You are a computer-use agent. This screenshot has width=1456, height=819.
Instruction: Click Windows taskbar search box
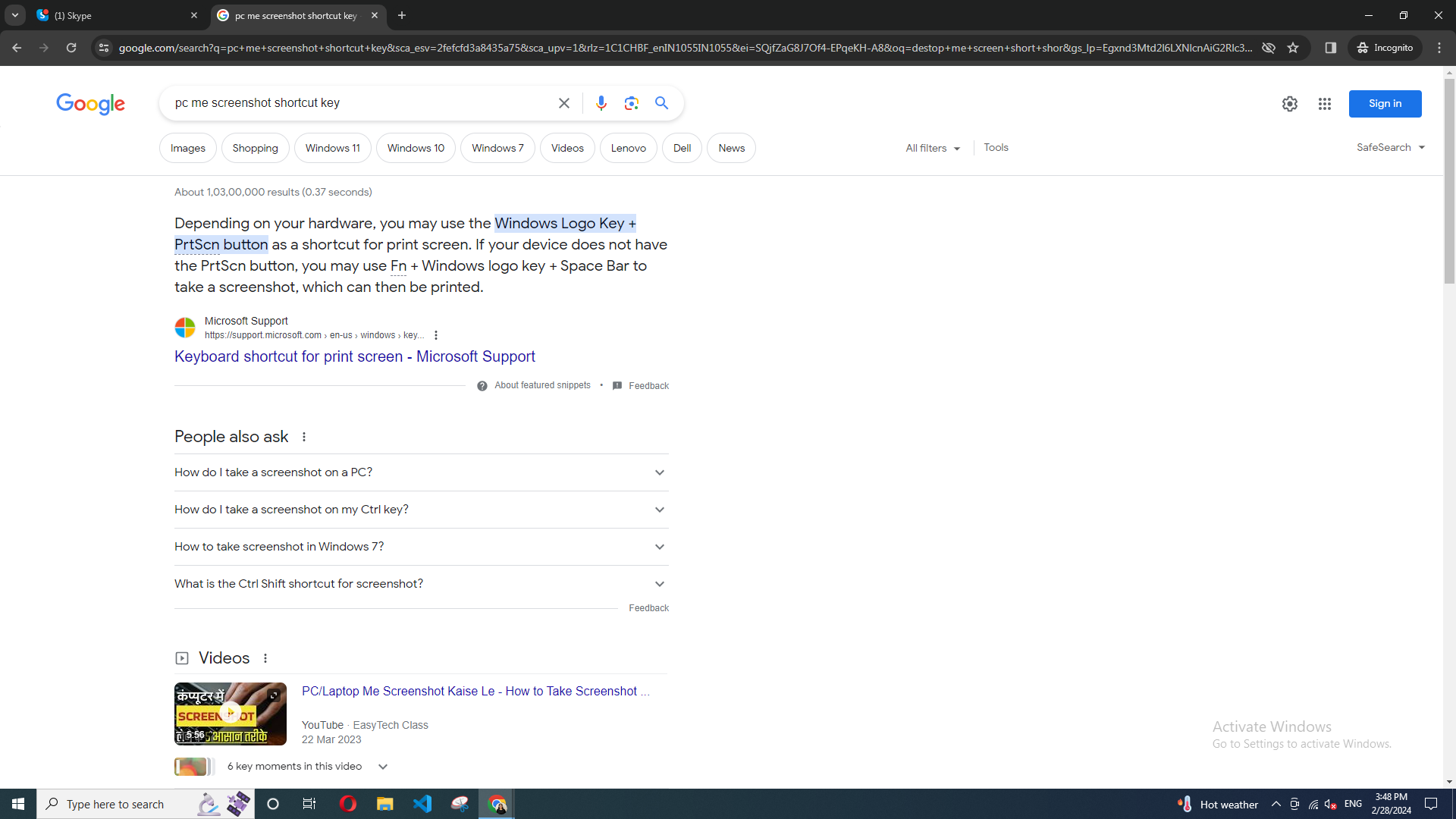click(x=144, y=804)
